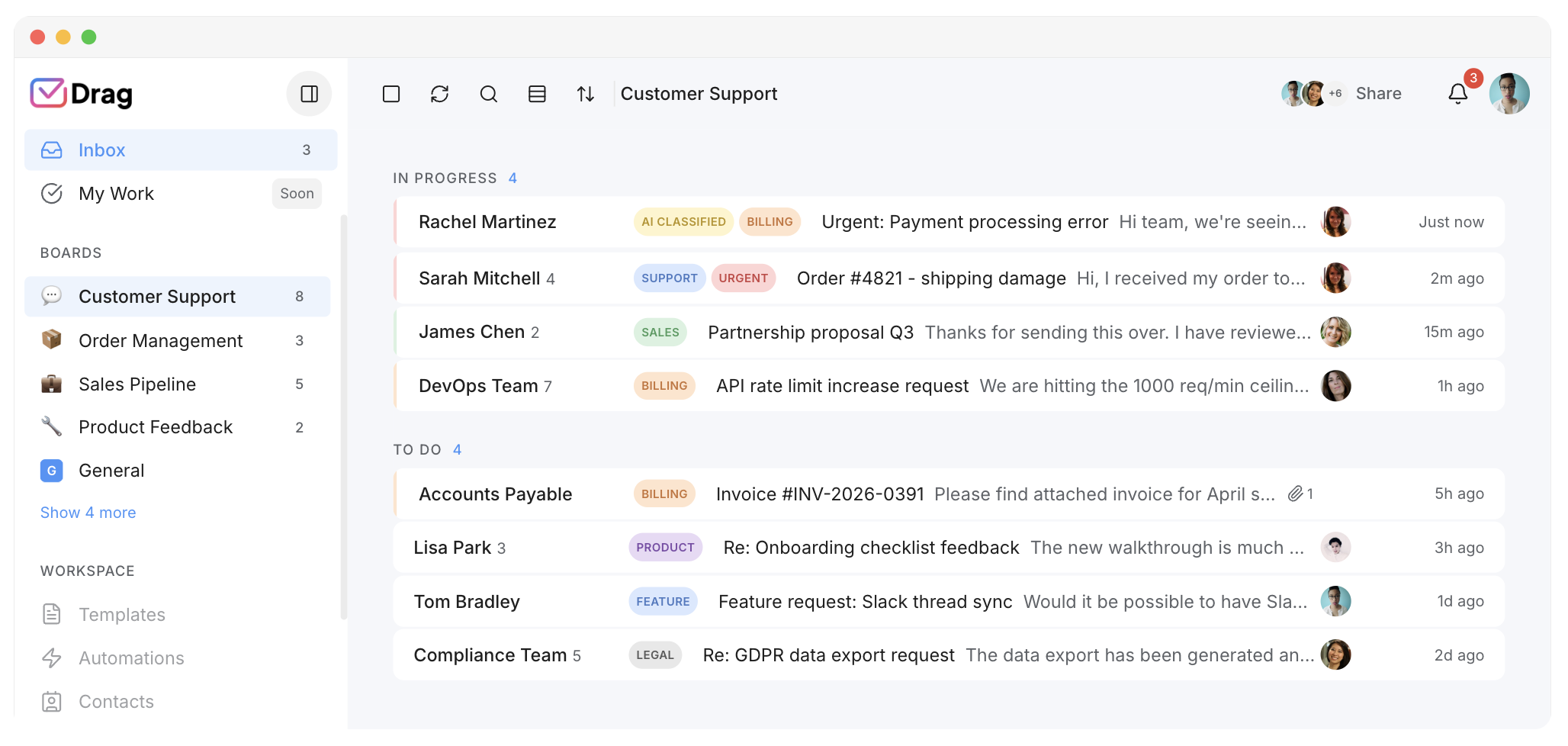Screen dimensions: 1568x746
Task: Click assignee avatar on James Chen row
Action: tap(1336, 332)
